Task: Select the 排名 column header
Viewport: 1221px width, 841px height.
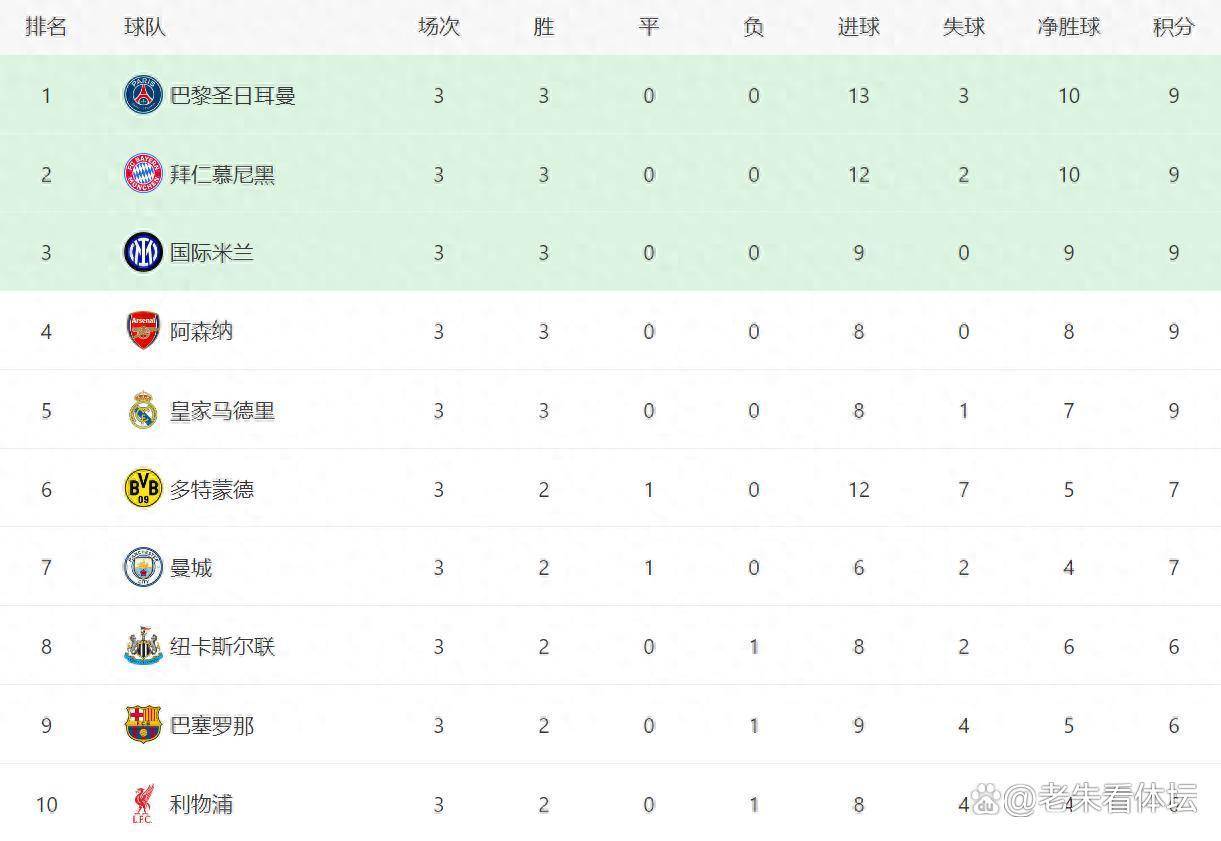Action: click(x=46, y=27)
